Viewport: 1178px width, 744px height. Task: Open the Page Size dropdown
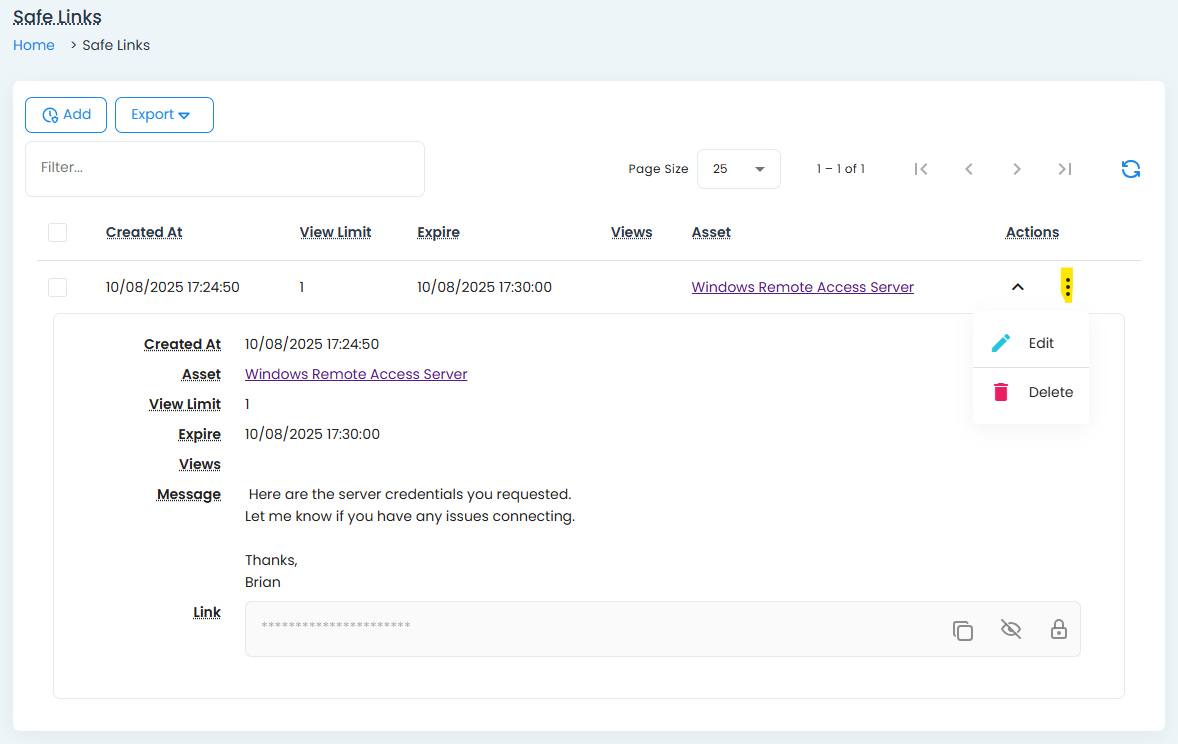tap(738, 169)
